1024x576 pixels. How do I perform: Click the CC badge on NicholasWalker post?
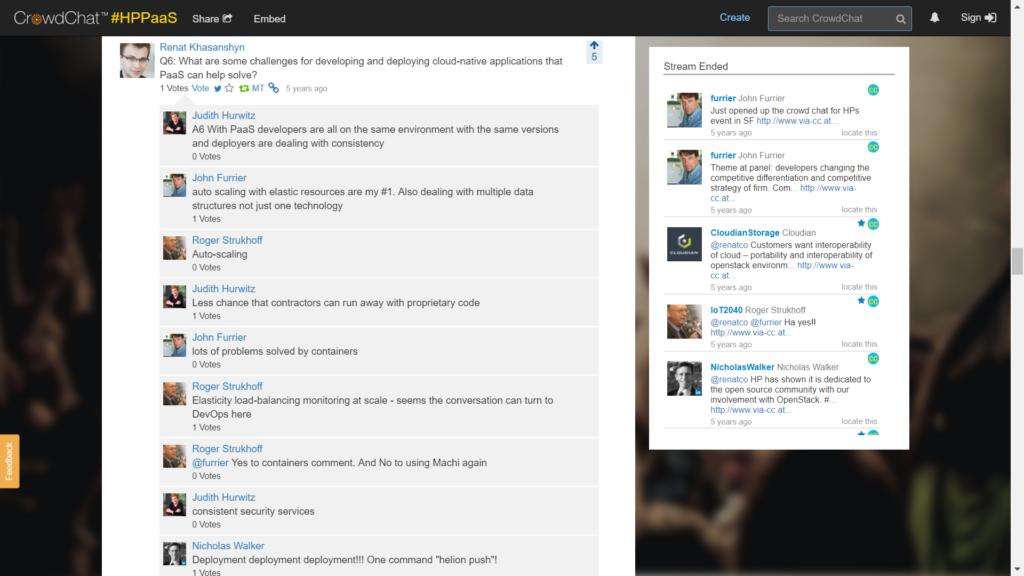click(x=873, y=359)
